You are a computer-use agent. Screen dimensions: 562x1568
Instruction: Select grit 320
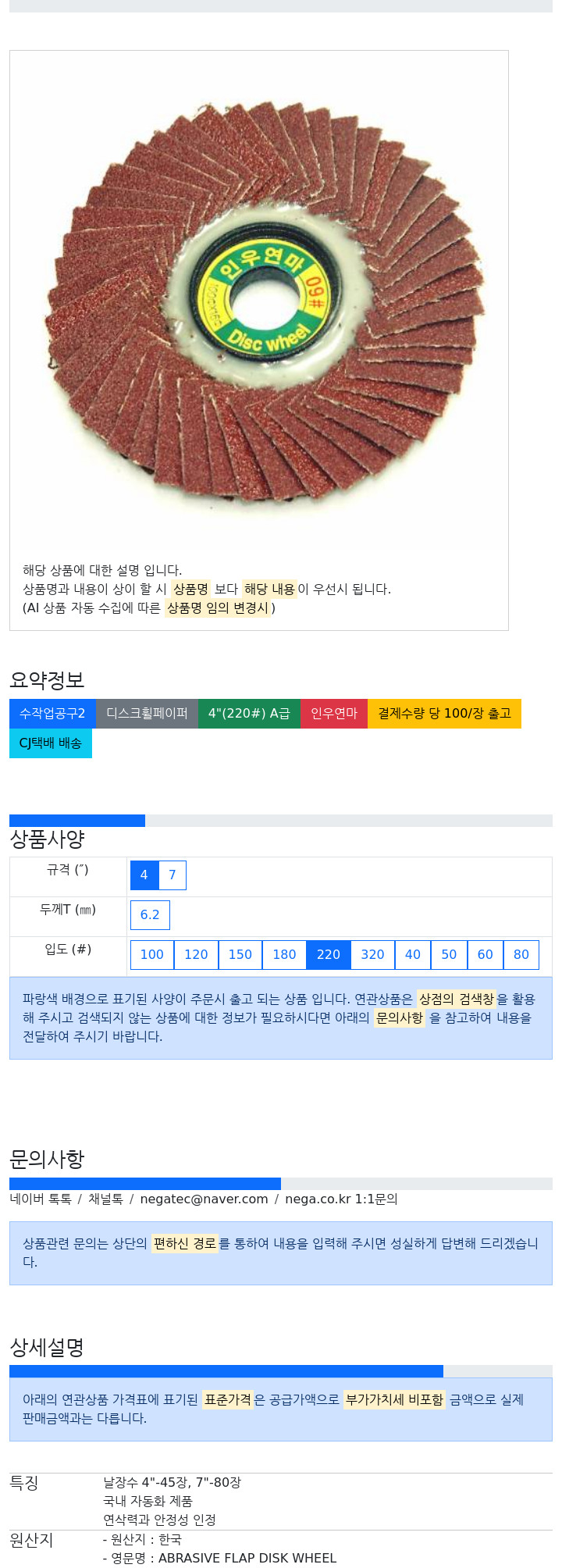click(x=372, y=955)
